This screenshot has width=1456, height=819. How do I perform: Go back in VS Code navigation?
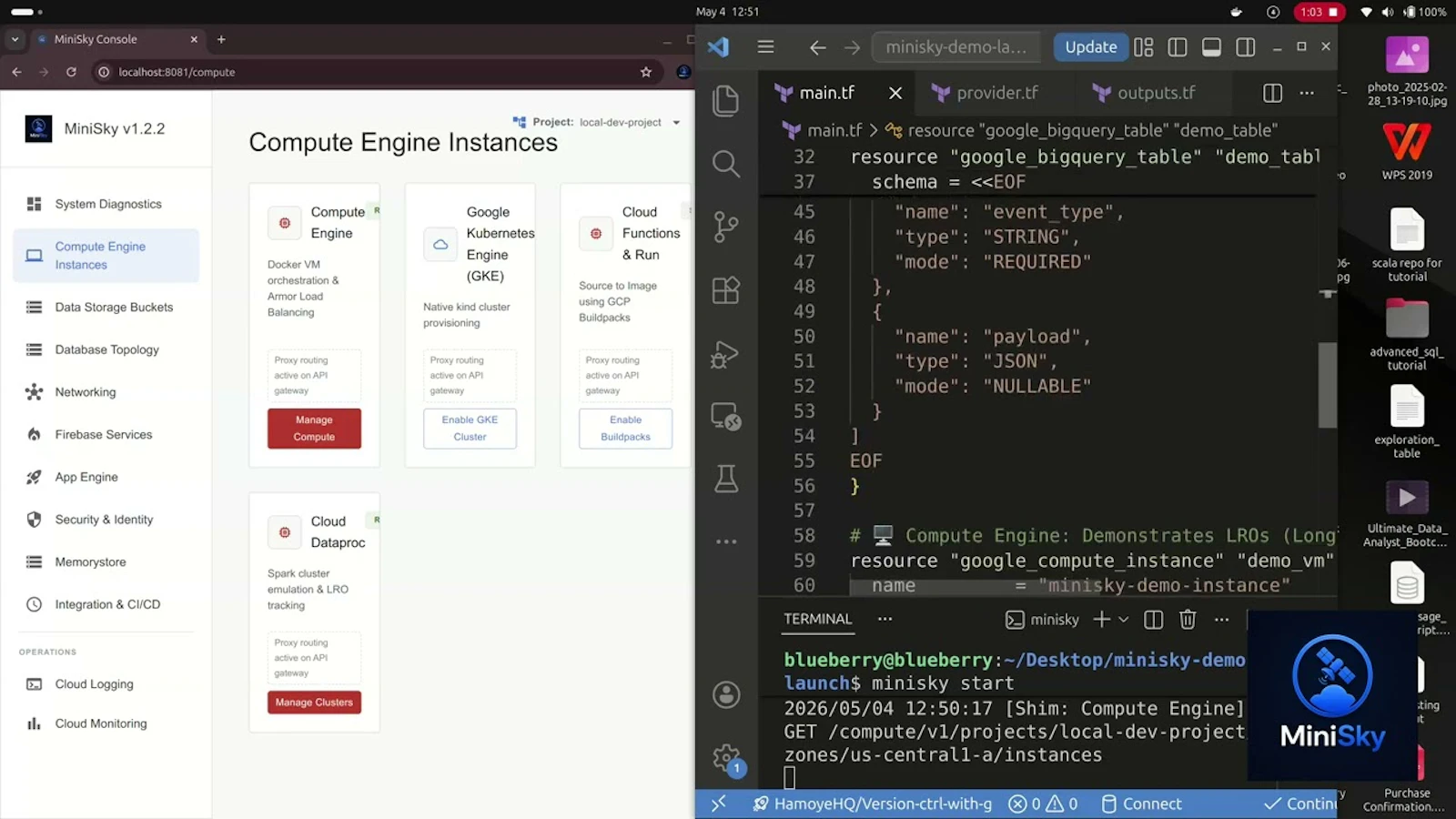817,47
